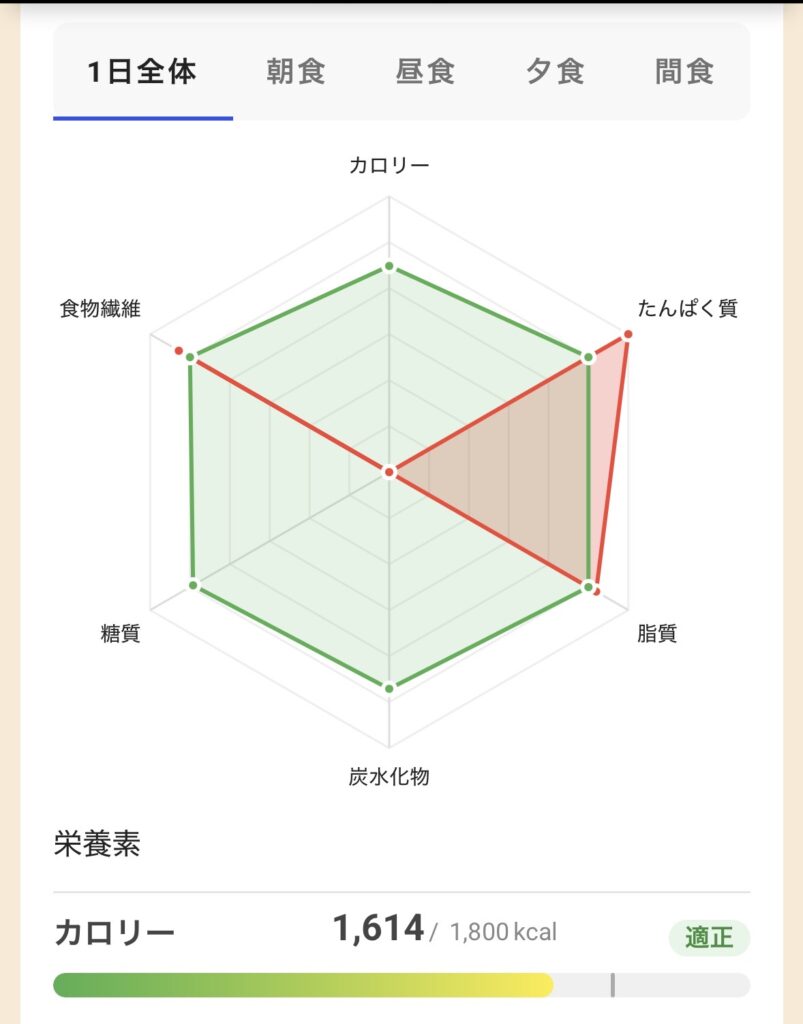803x1024 pixels.
Task: Click the 炭水化物 axis label
Action: tap(389, 776)
